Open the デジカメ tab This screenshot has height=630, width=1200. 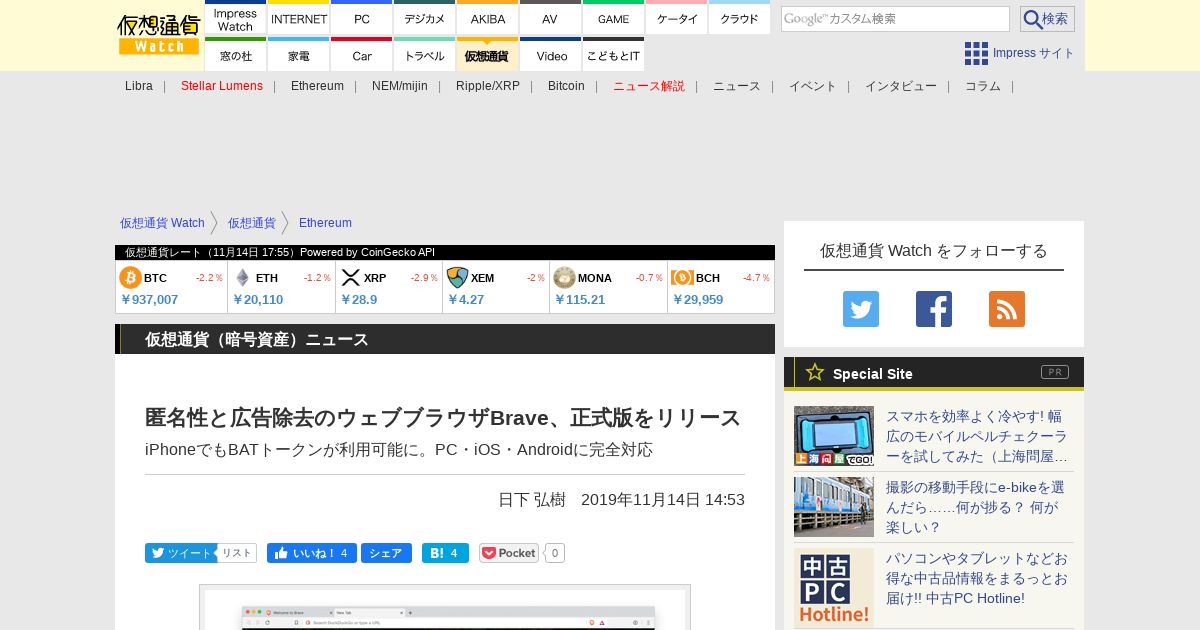[425, 19]
